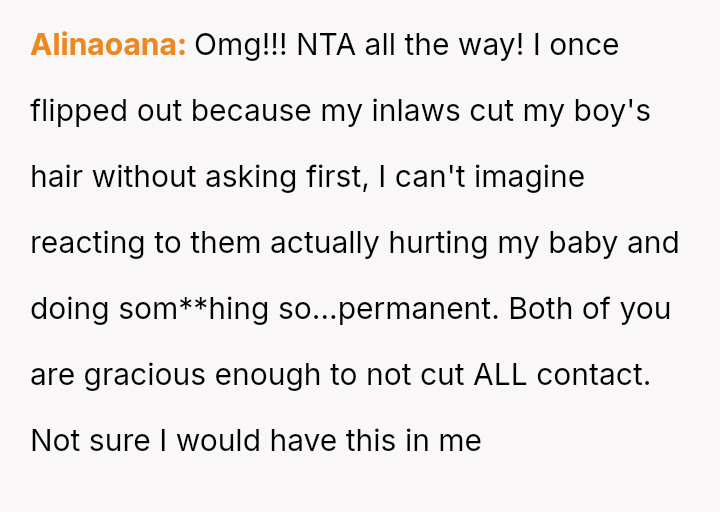Click the word "gracious" in the comment
Image resolution: width=720 pixels, height=512 pixels.
146,375
